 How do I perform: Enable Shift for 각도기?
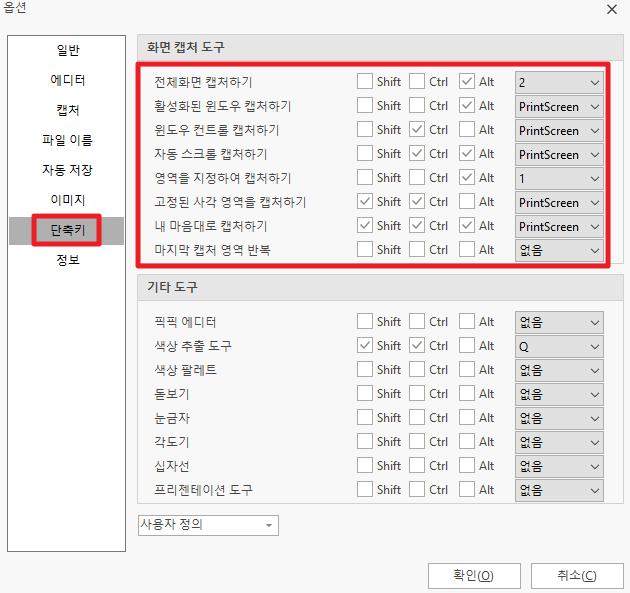coord(365,442)
